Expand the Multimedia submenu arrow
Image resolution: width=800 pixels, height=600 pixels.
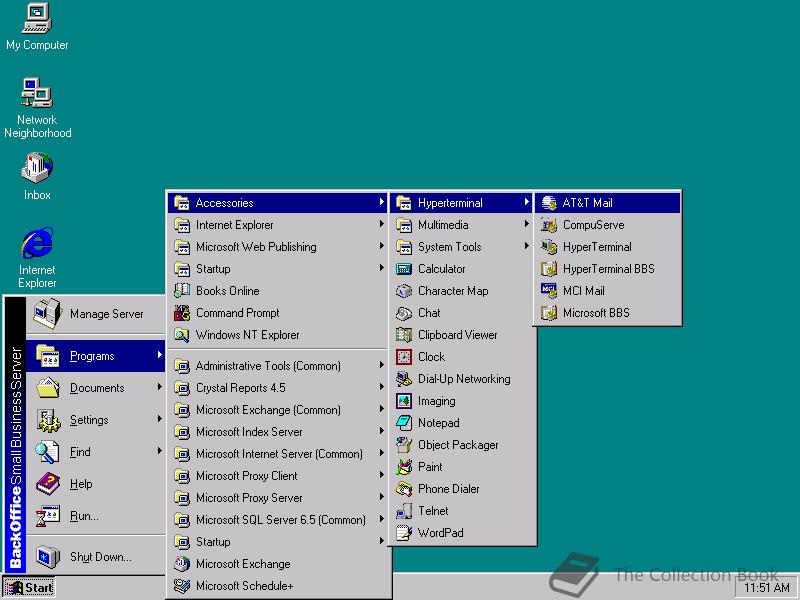(x=527, y=224)
